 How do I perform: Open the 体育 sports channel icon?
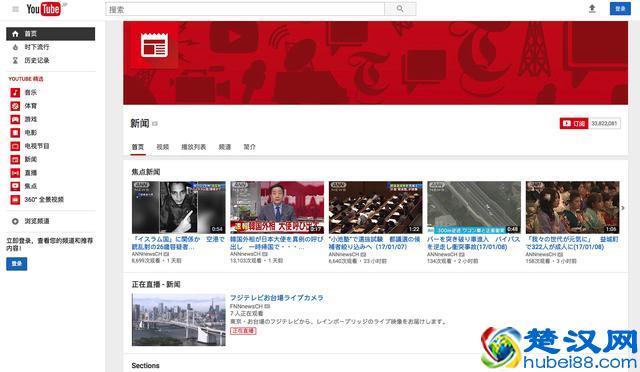pos(15,106)
